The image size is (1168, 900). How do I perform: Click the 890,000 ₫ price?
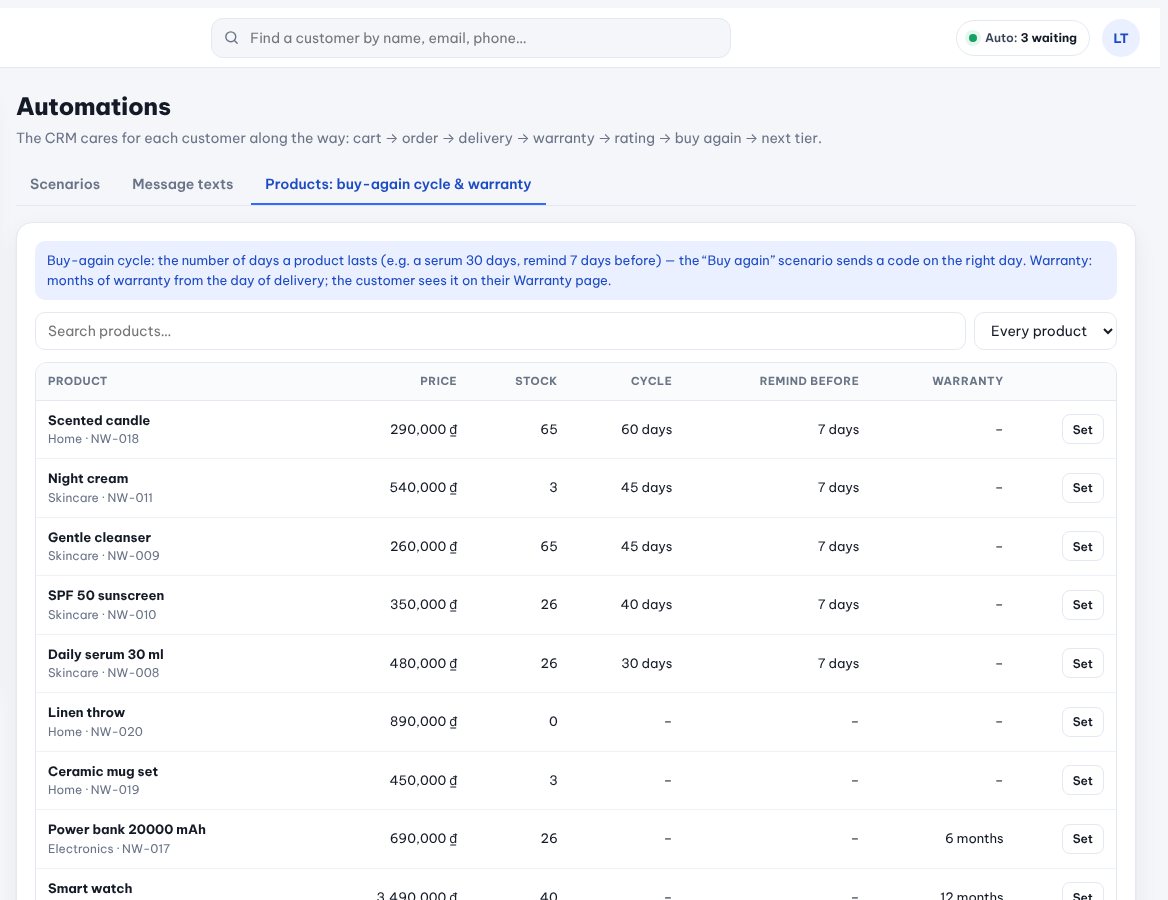tap(423, 721)
